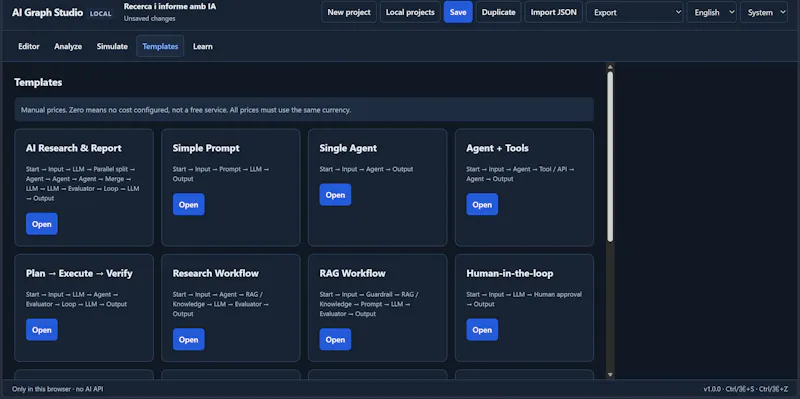Click the Plan → Execute → Verify title
This screenshot has width=800, height=399.
coord(79,273)
